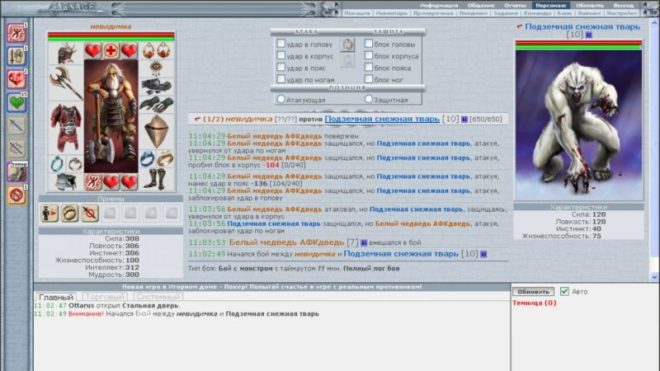
Task: Click 'Выход' in the top menu
Action: pyautogui.click(x=623, y=5)
